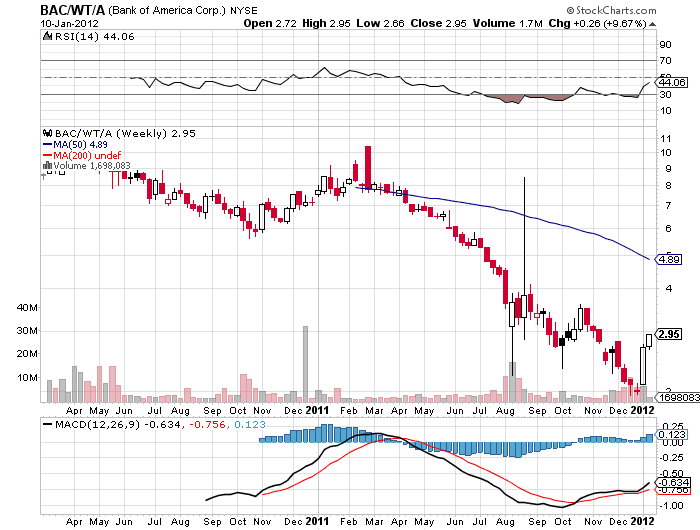Click the black MACD legend line

(x=47, y=424)
